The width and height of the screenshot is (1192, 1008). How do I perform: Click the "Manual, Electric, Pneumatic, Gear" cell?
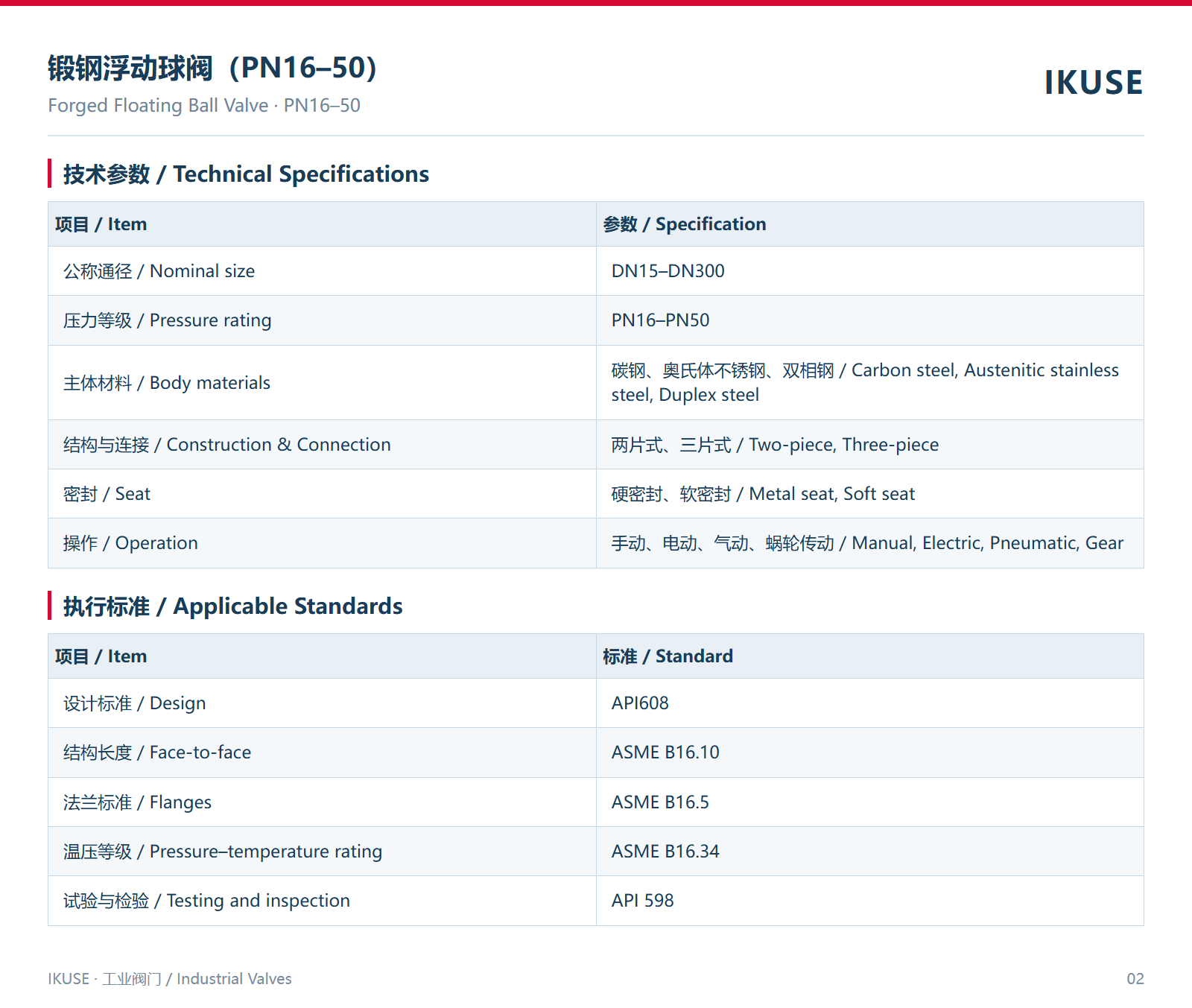(870, 543)
